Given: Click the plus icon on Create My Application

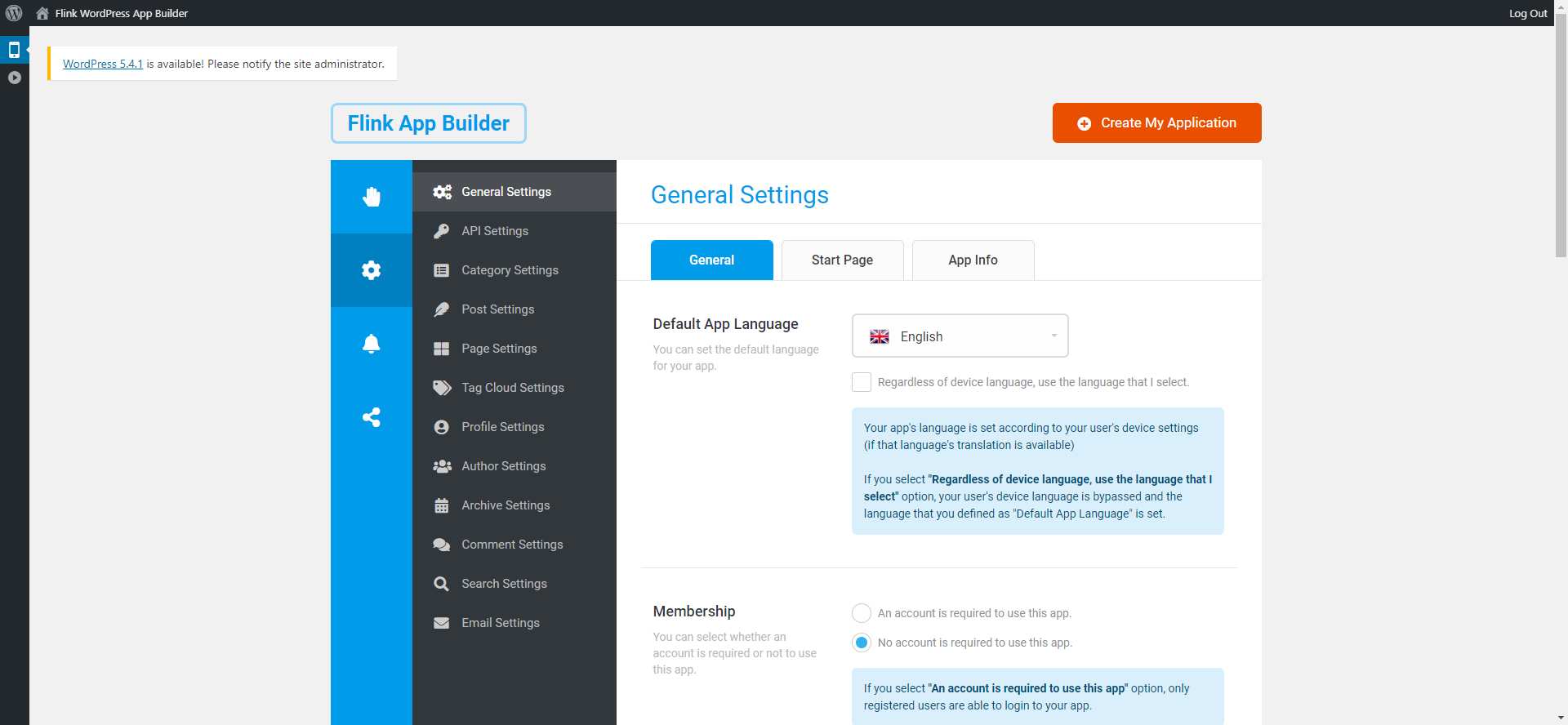Looking at the screenshot, I should coord(1084,123).
